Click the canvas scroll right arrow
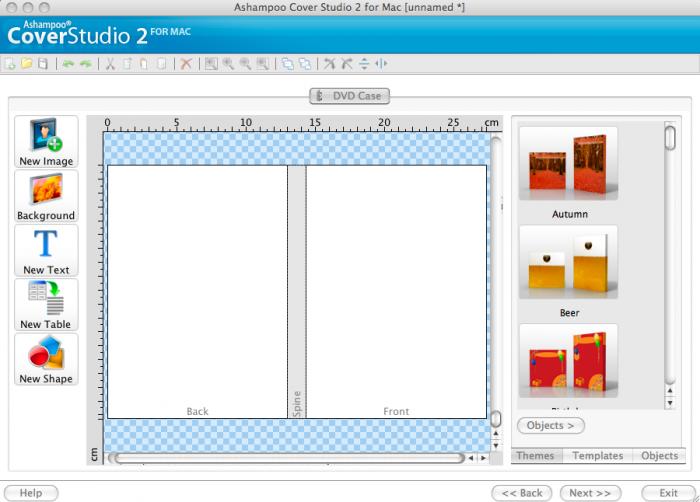The image size is (700, 502). (483, 458)
